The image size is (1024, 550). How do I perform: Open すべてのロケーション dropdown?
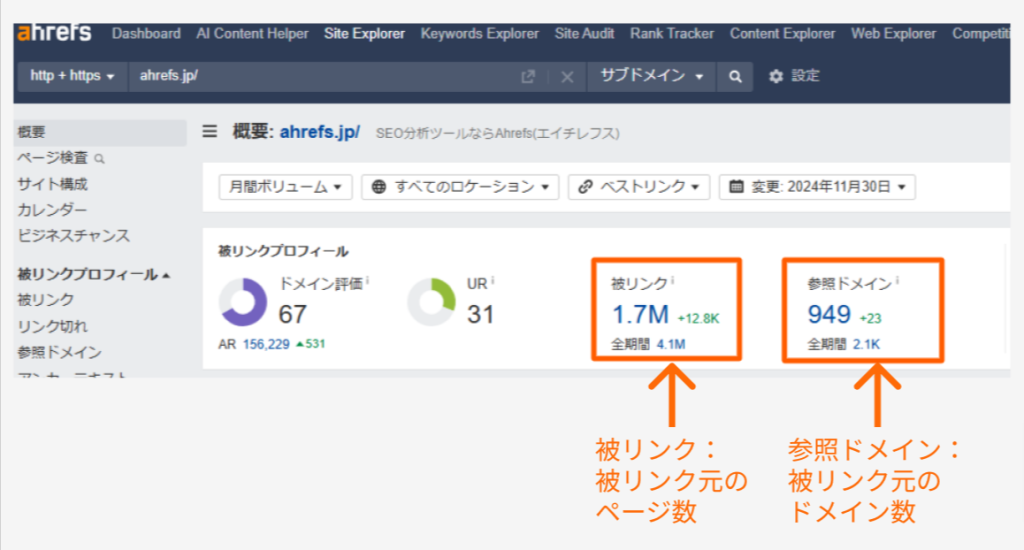(x=460, y=187)
